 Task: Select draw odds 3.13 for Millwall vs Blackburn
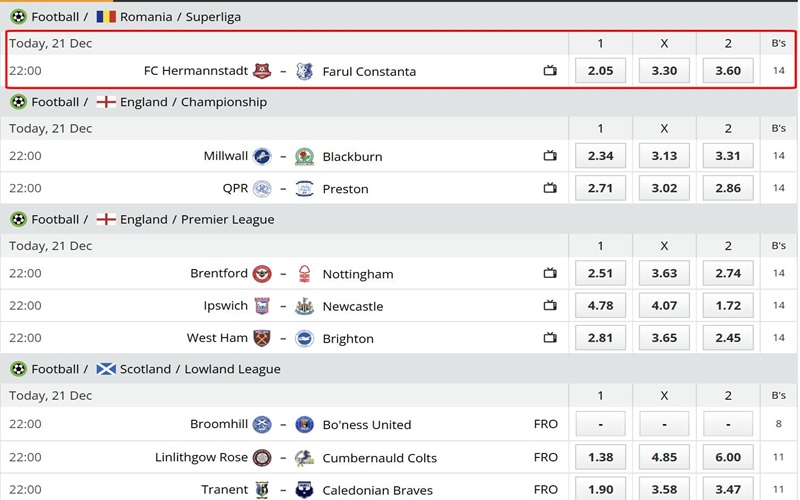[x=664, y=156]
